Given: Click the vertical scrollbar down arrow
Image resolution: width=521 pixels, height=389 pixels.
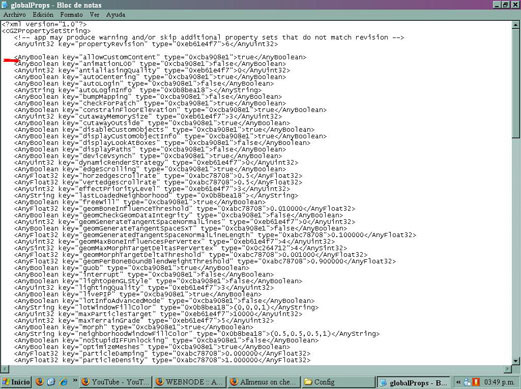Looking at the screenshot, I should (x=516, y=361).
